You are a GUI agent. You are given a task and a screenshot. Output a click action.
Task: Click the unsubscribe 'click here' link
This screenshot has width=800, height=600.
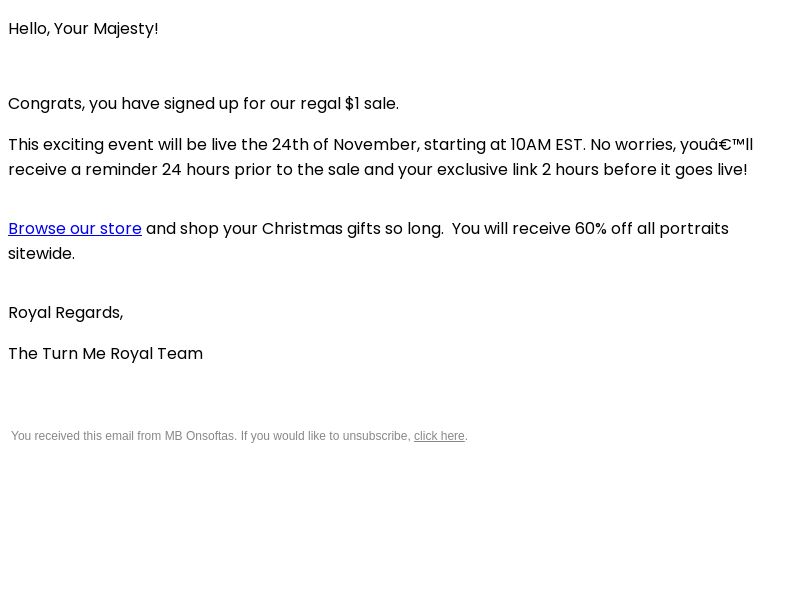[439, 436]
